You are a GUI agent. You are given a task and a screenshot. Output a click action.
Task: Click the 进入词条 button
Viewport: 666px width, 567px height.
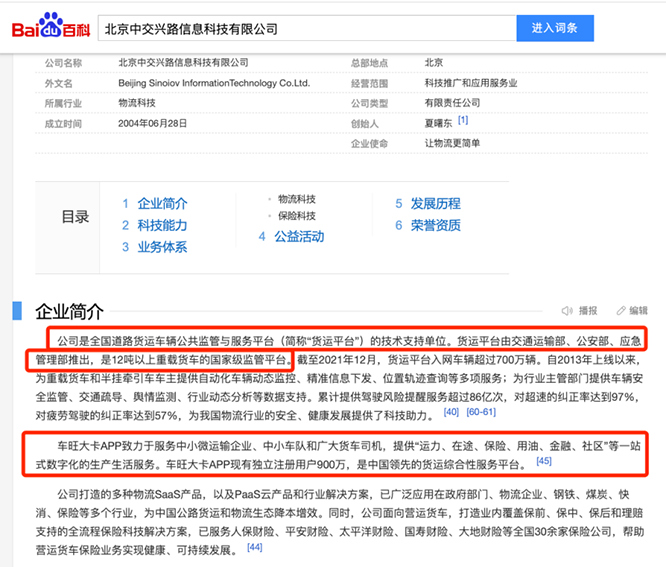(555, 28)
